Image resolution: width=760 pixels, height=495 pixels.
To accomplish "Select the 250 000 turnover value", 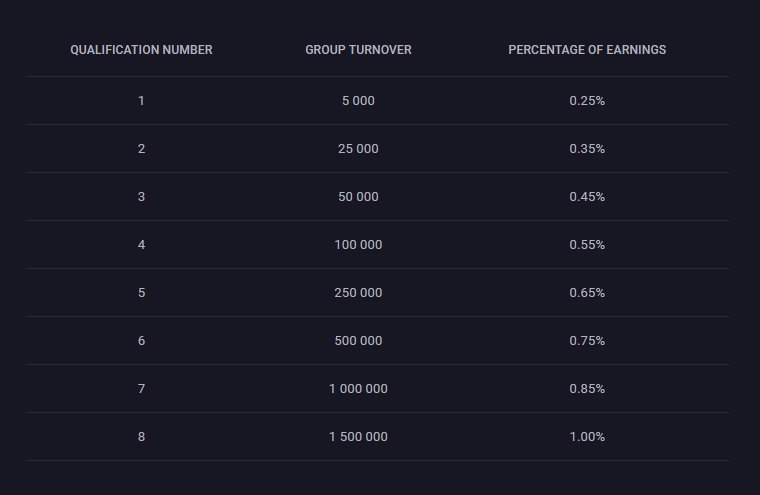I will click(358, 293).
